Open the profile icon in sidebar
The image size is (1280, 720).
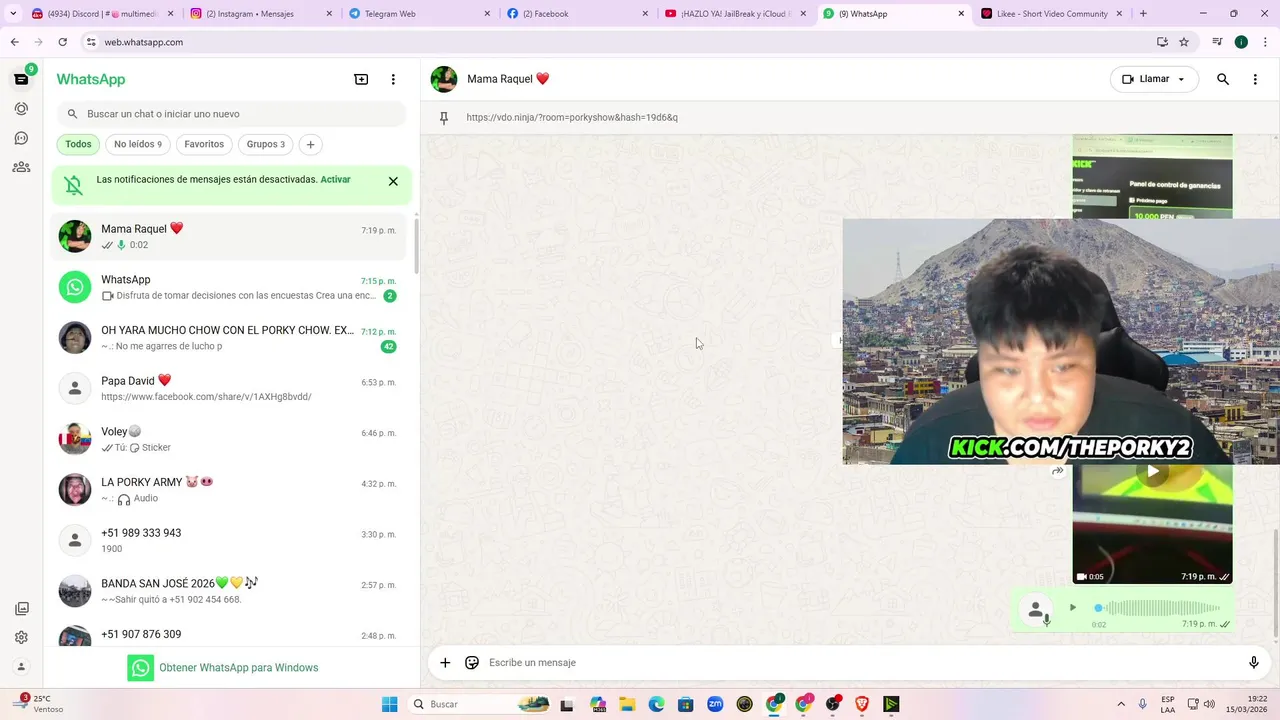click(21, 667)
